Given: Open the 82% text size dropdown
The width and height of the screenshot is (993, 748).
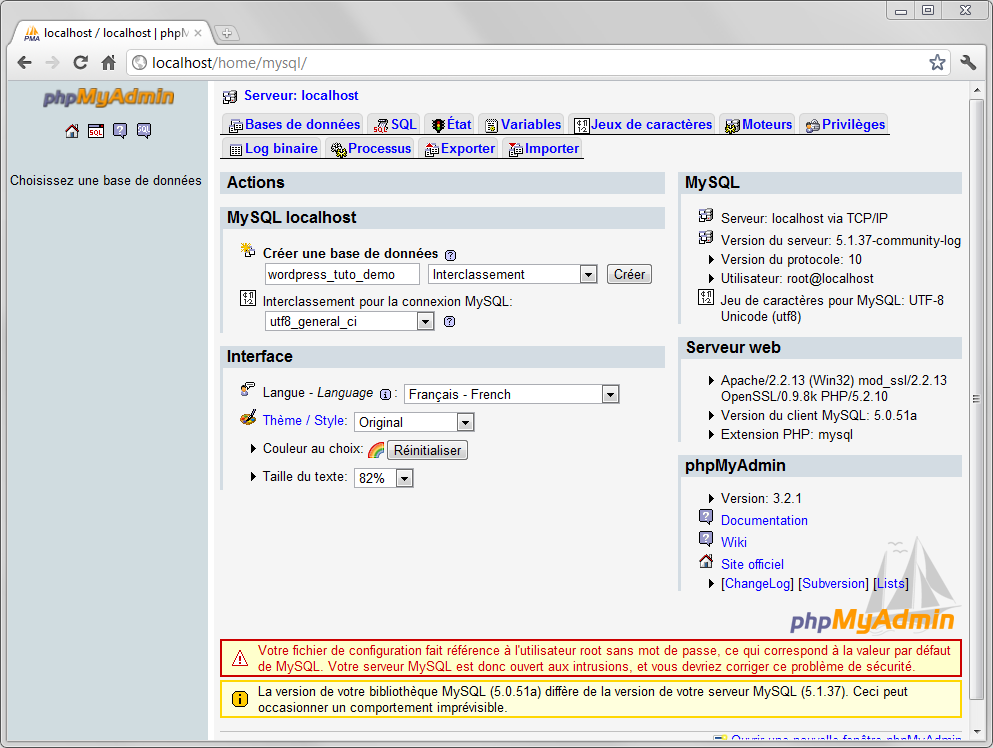Looking at the screenshot, I should 384,478.
